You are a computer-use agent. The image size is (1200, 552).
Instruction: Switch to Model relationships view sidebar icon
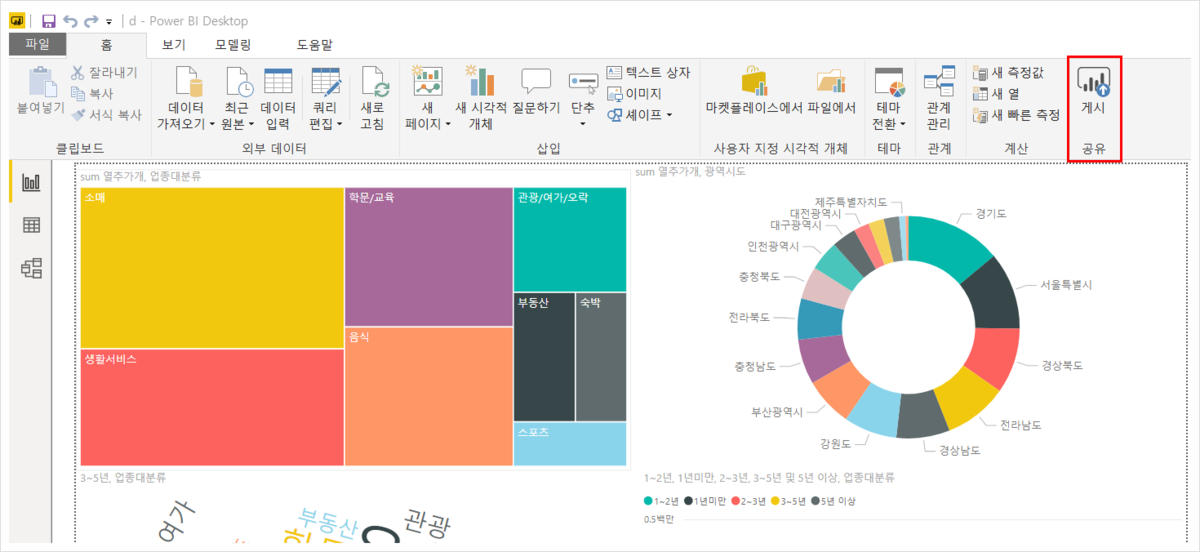32,267
